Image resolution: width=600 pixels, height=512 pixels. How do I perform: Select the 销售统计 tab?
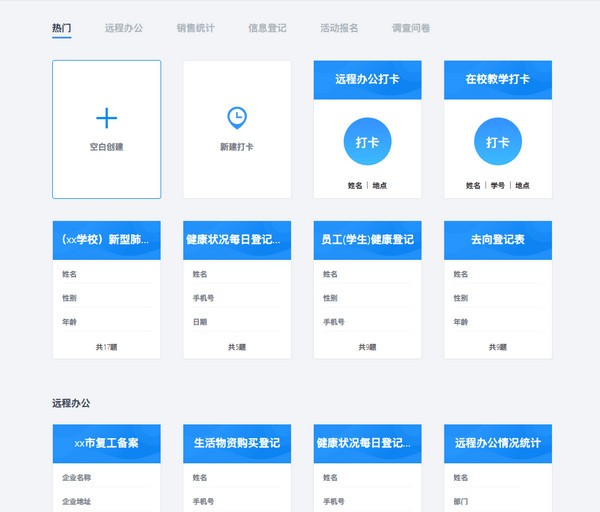195,28
